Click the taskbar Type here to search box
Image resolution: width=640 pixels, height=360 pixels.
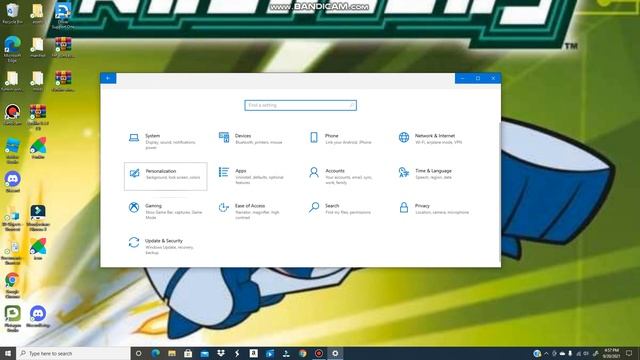73,353
